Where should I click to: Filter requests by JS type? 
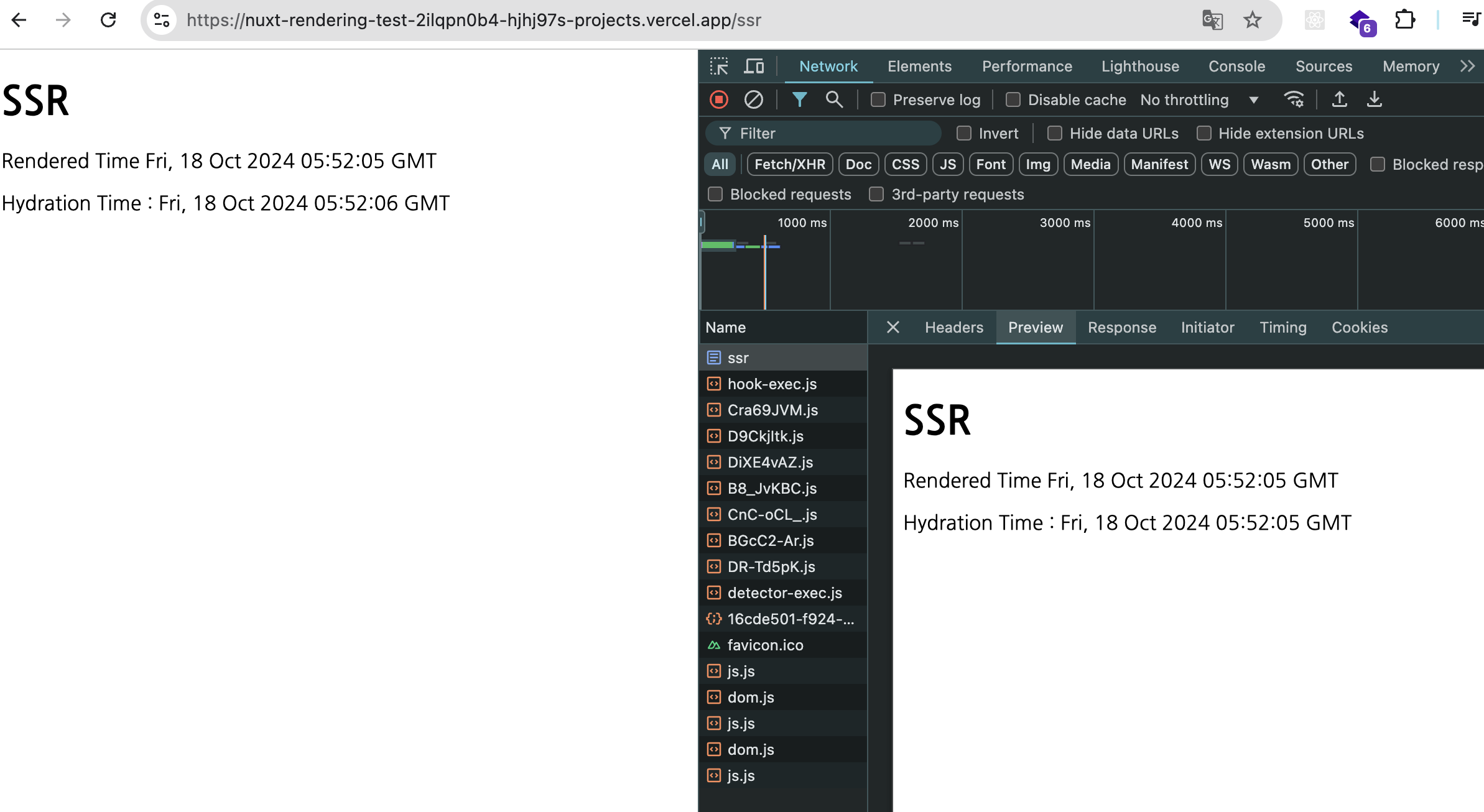coord(948,164)
